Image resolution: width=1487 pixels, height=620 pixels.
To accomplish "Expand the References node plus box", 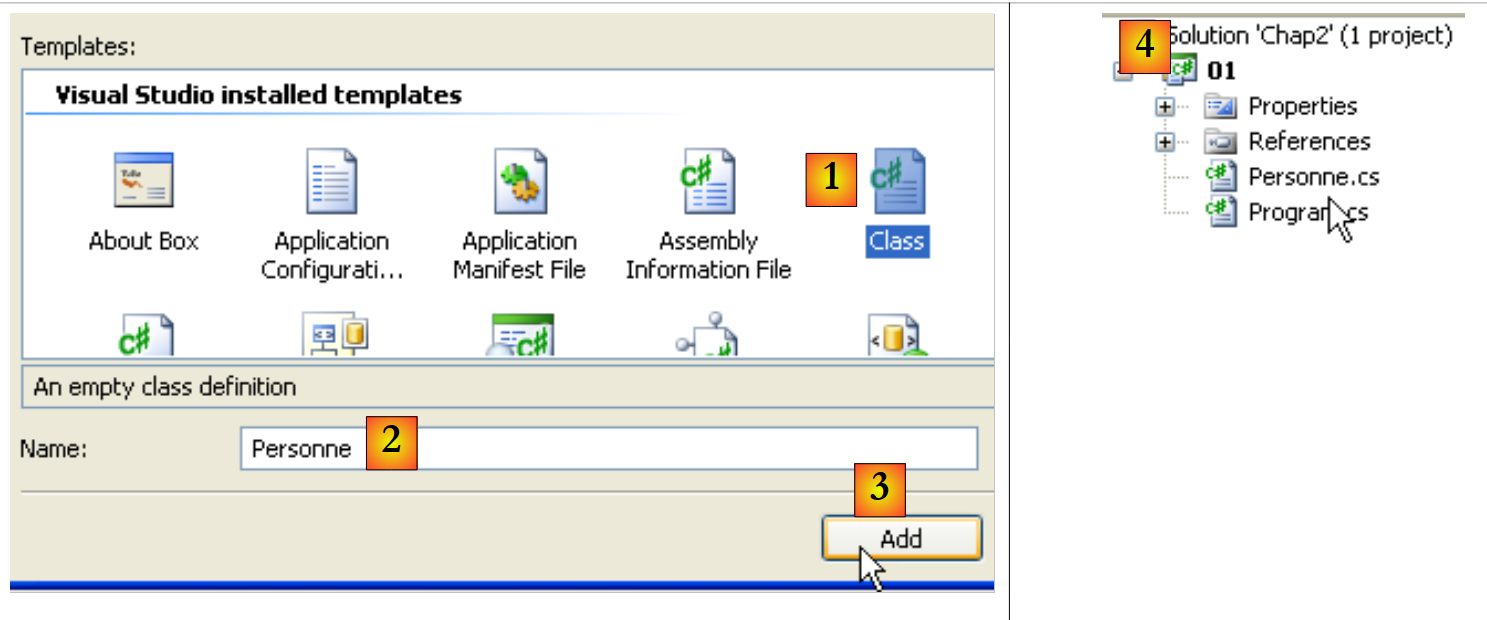I will pos(1164,141).
